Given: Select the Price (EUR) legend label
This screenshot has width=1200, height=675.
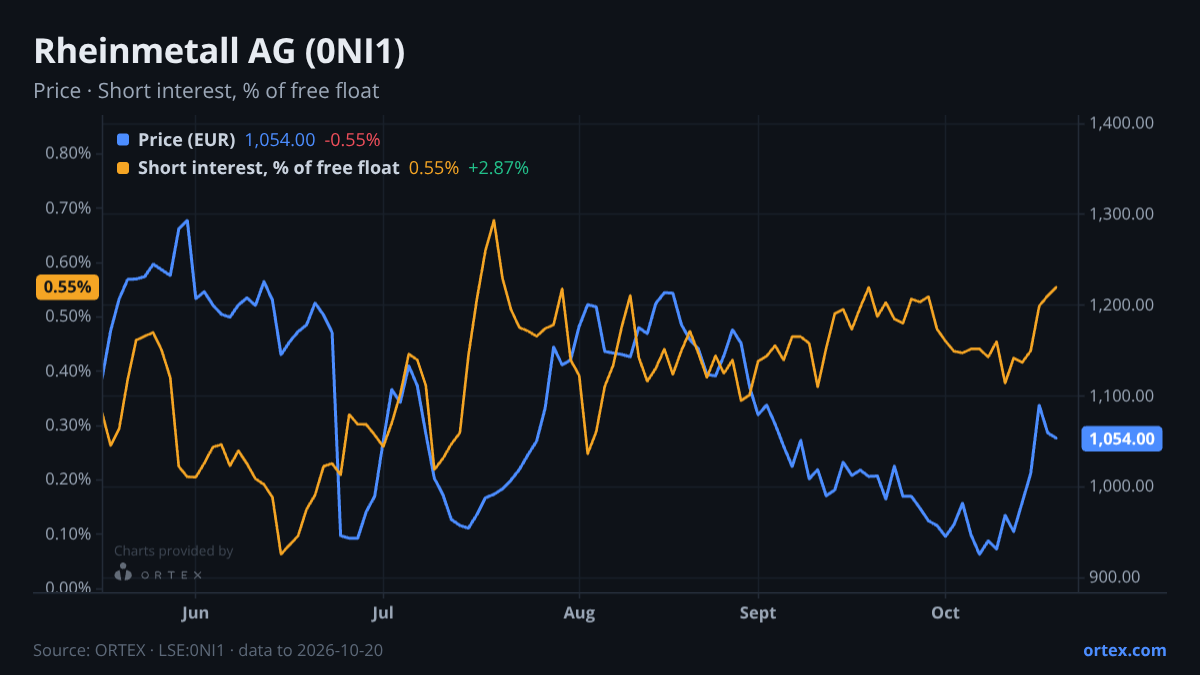Looking at the screenshot, I should pos(187,140).
